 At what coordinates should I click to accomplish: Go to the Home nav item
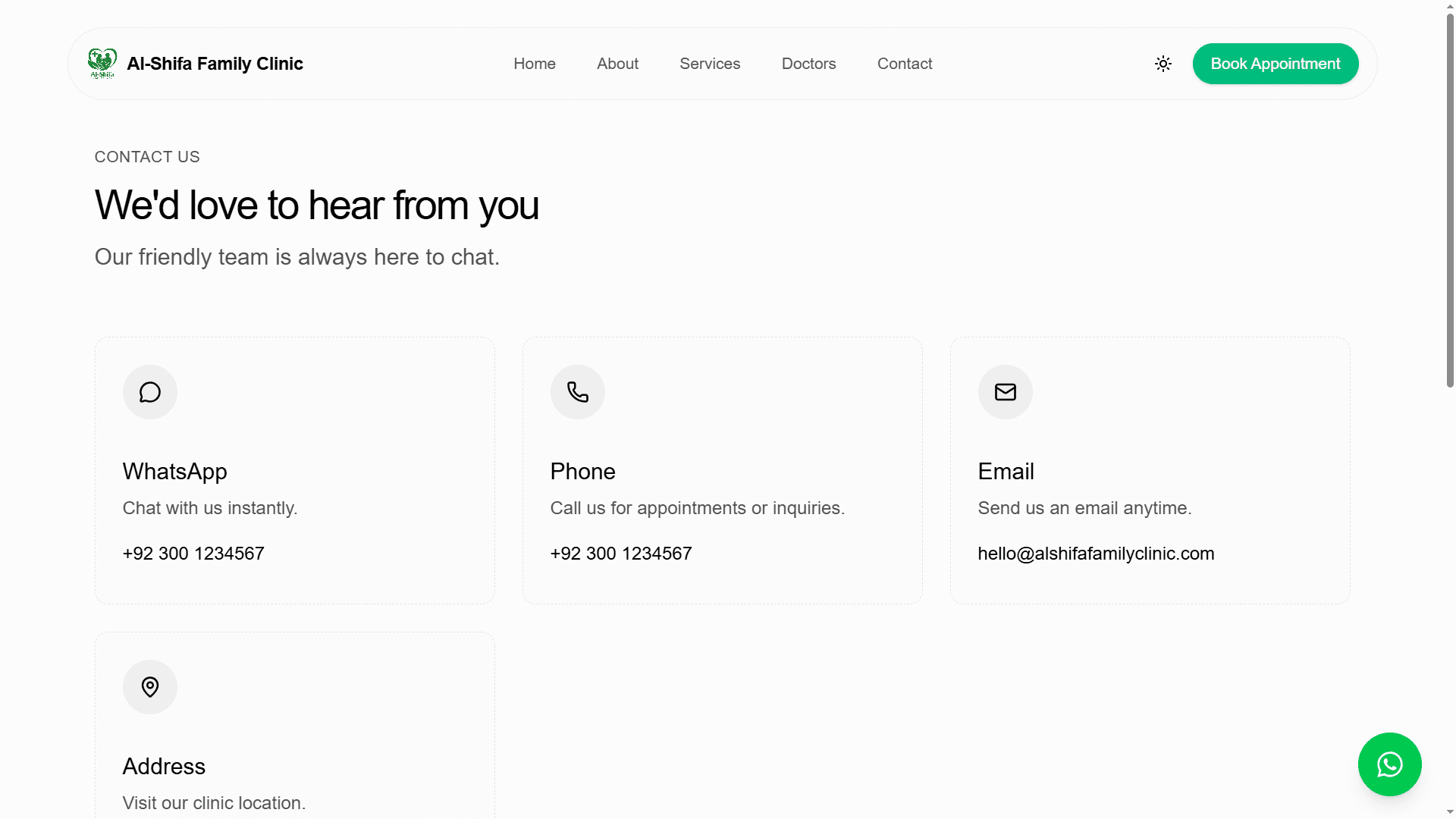(535, 64)
